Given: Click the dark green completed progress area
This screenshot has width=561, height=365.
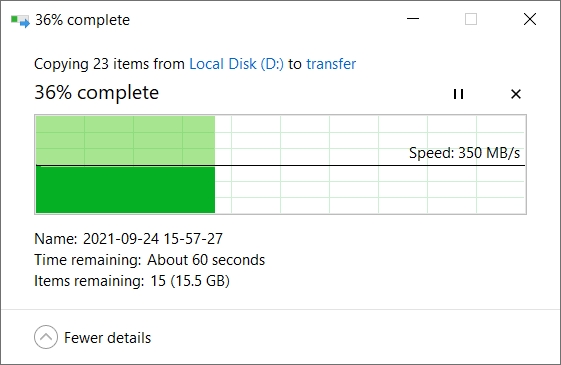Looking at the screenshot, I should [x=126, y=190].
